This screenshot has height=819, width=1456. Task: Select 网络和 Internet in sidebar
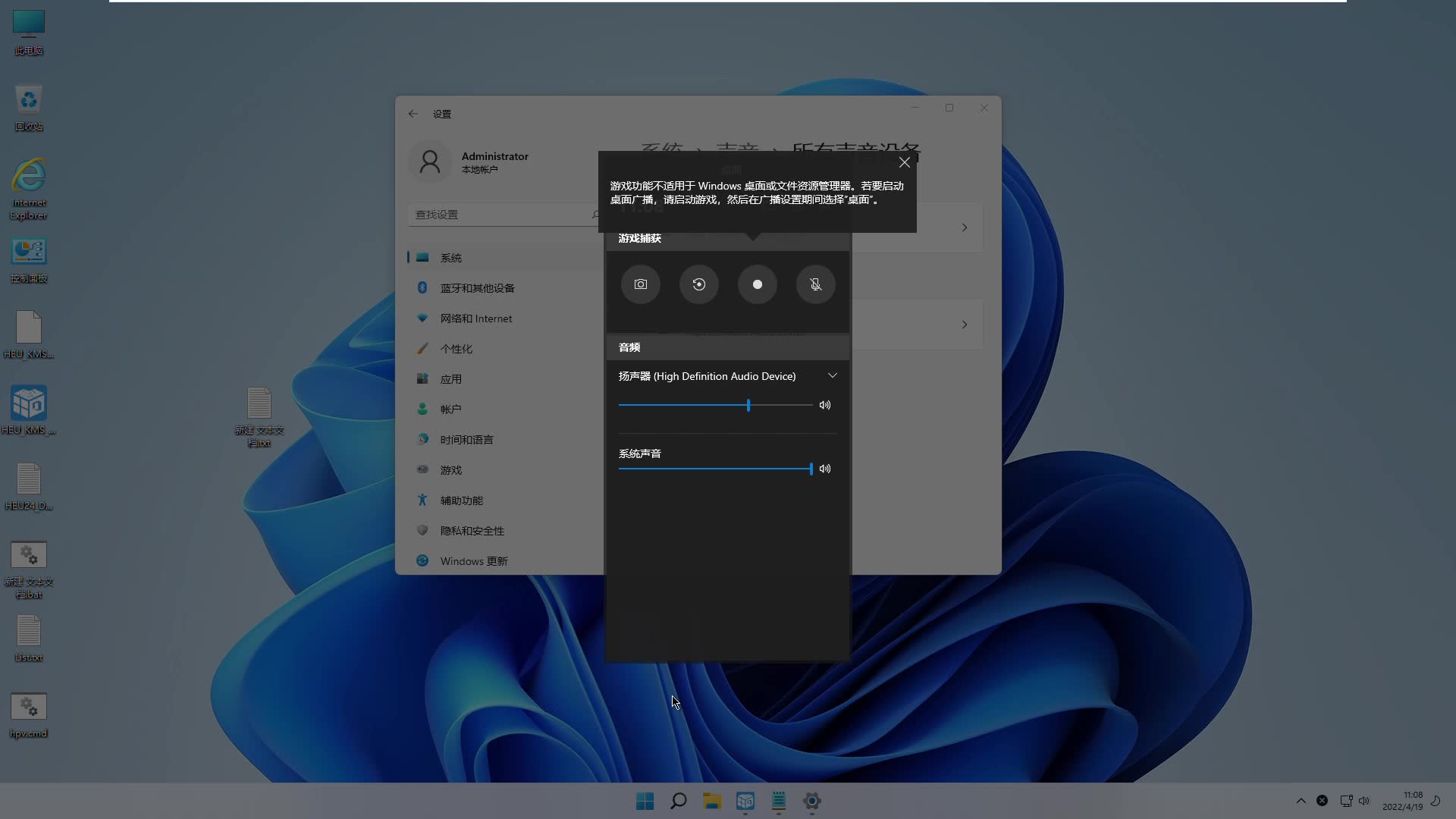475,318
